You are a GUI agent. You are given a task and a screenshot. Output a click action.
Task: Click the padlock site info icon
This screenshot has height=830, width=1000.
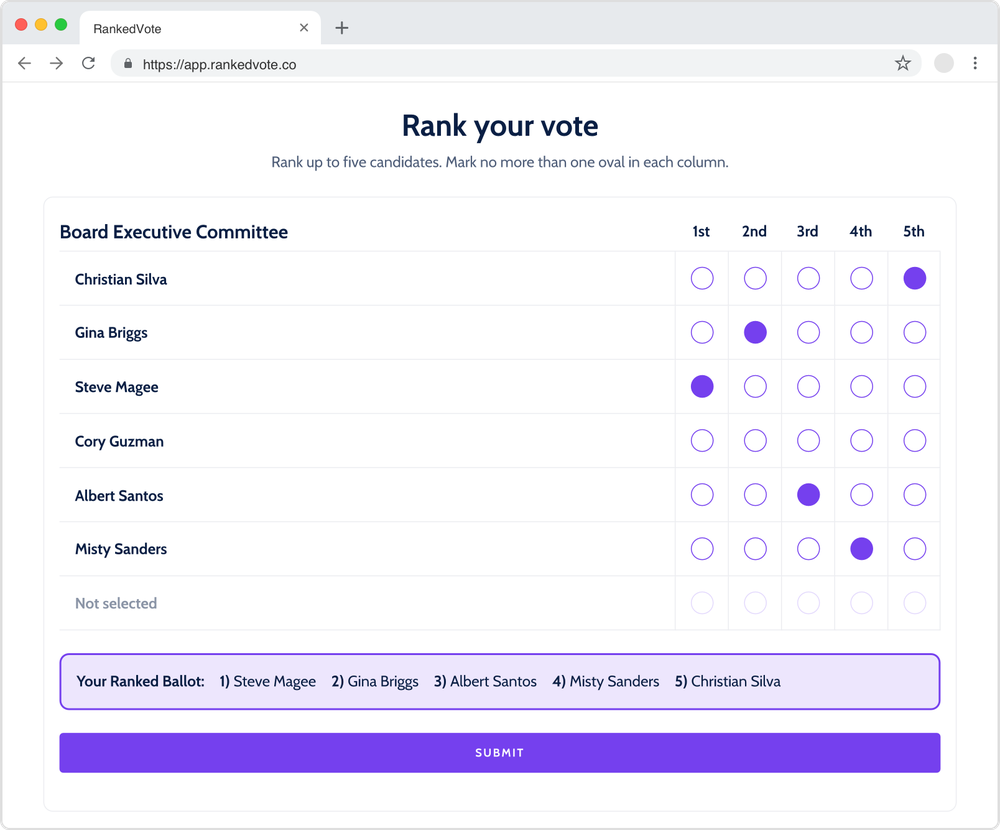tap(128, 64)
